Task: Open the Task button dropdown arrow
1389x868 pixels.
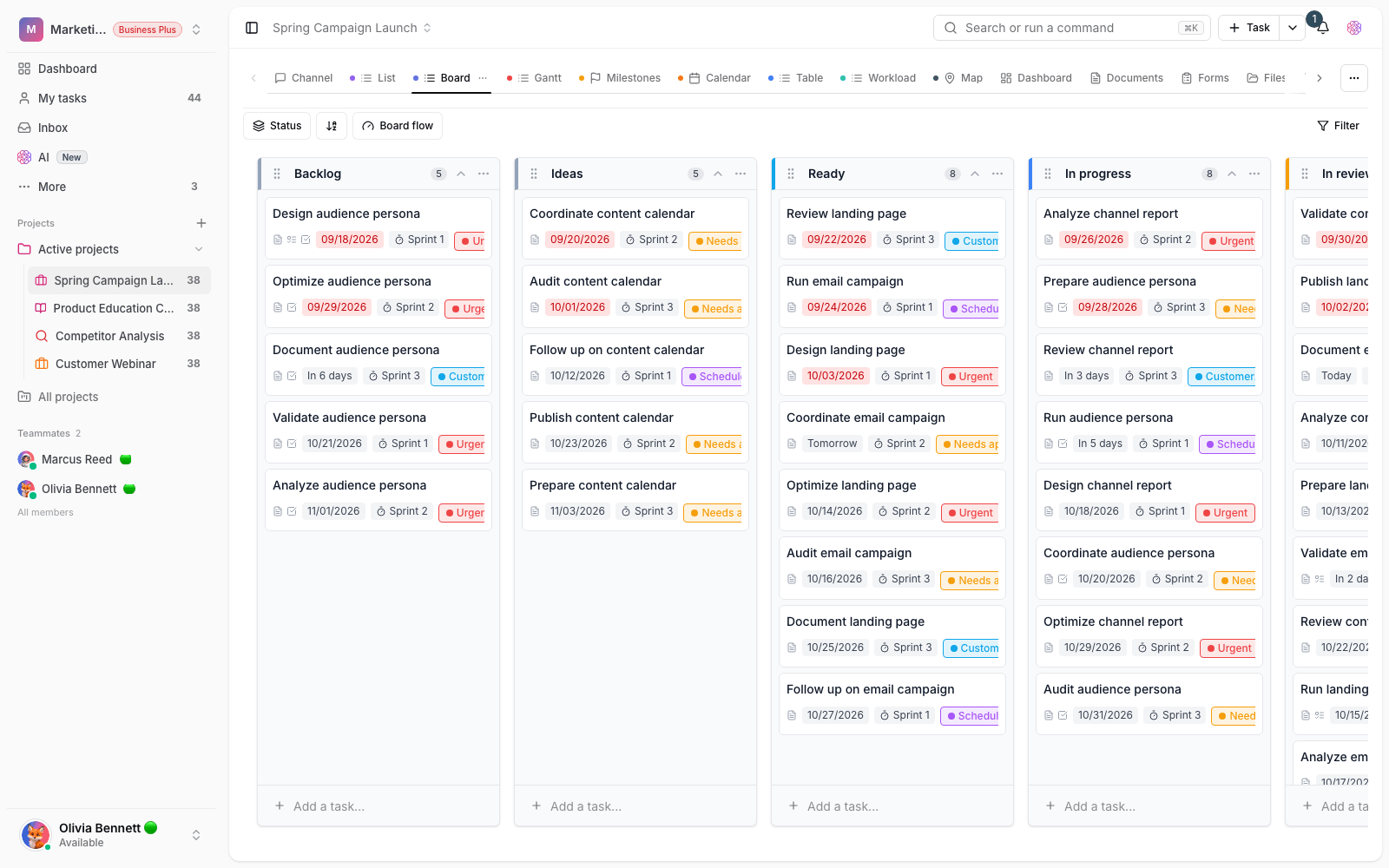Action: [x=1293, y=28]
